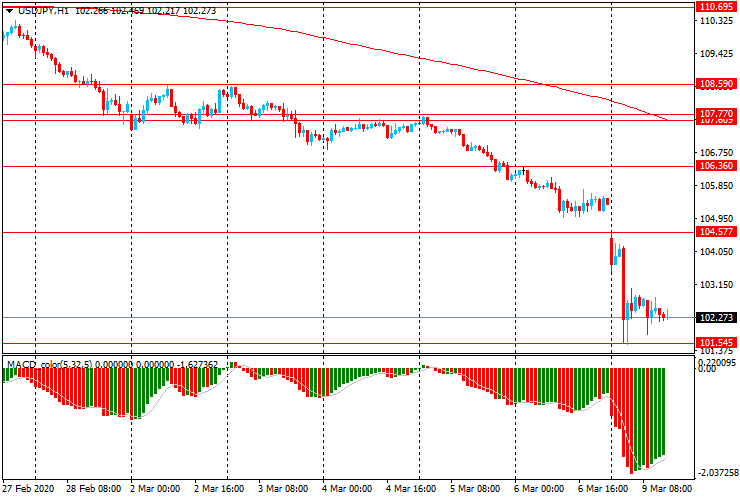Select the 103.150 price scale value
Viewport: 740px width, 500px height.
click(x=716, y=285)
